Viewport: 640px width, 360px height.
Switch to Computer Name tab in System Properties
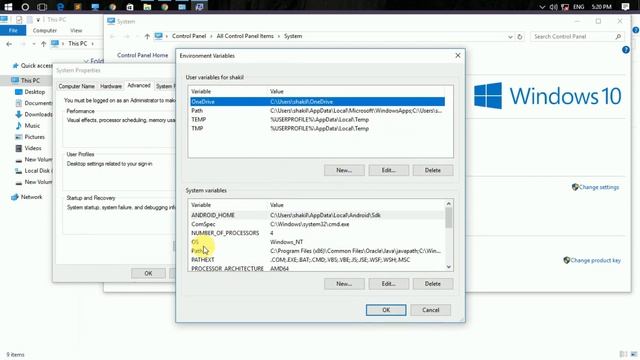tap(76, 86)
